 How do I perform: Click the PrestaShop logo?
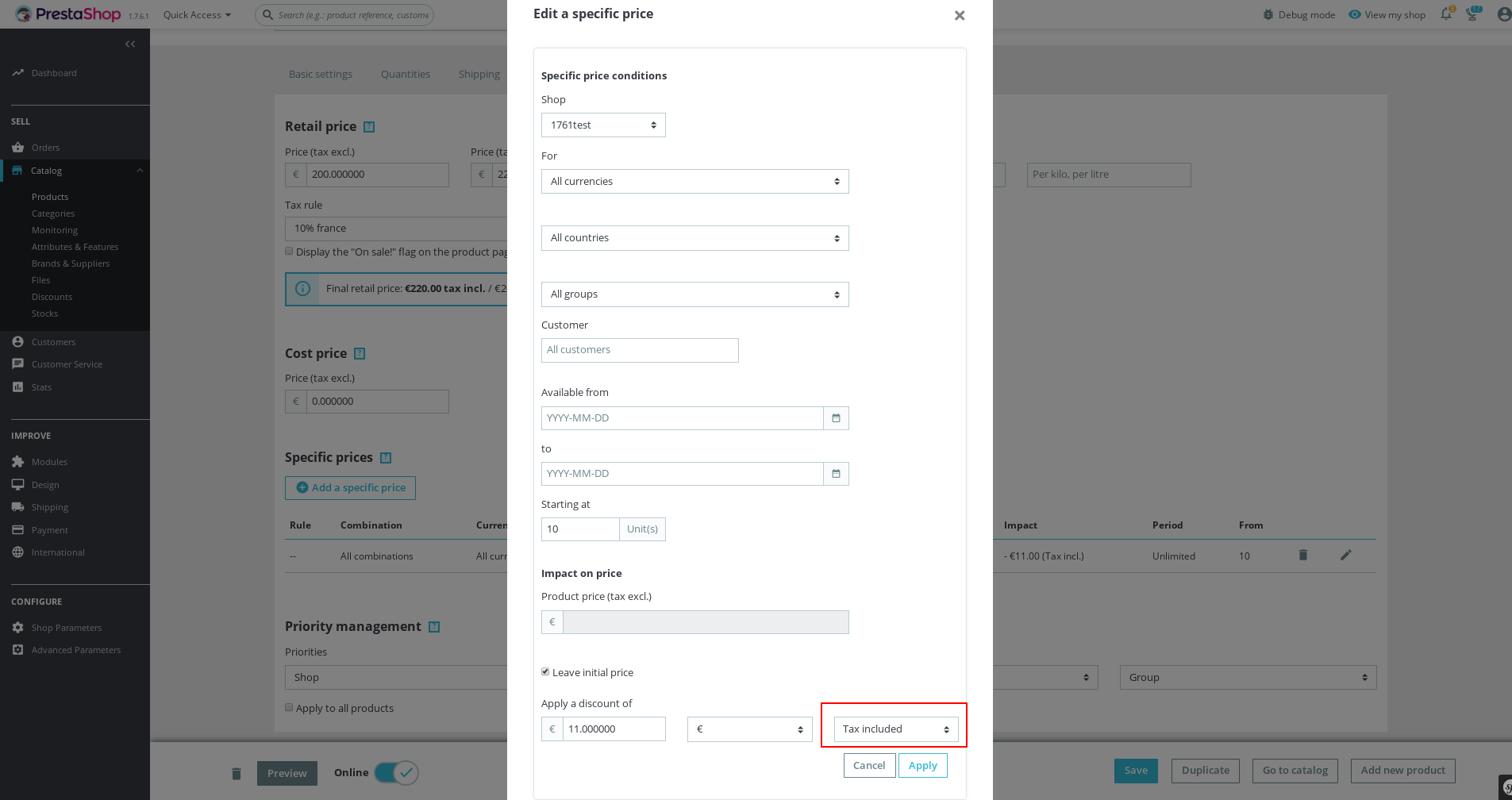68,14
